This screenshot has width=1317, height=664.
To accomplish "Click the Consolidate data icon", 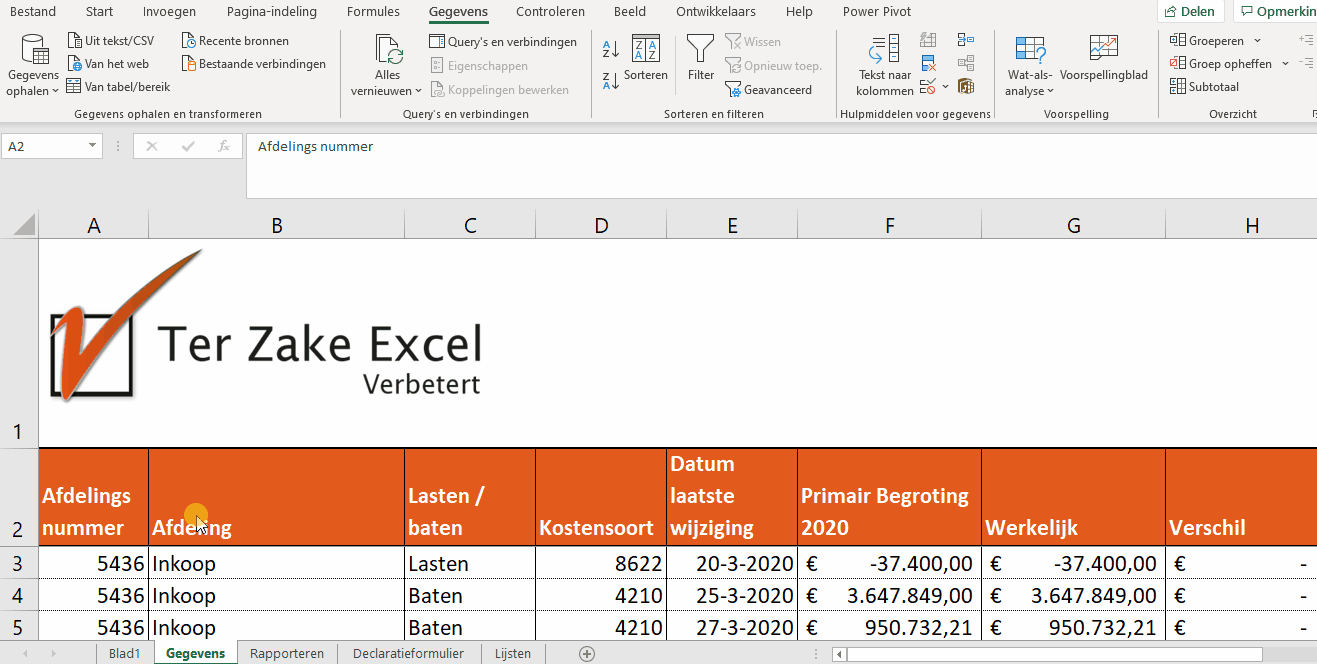I will point(965,40).
